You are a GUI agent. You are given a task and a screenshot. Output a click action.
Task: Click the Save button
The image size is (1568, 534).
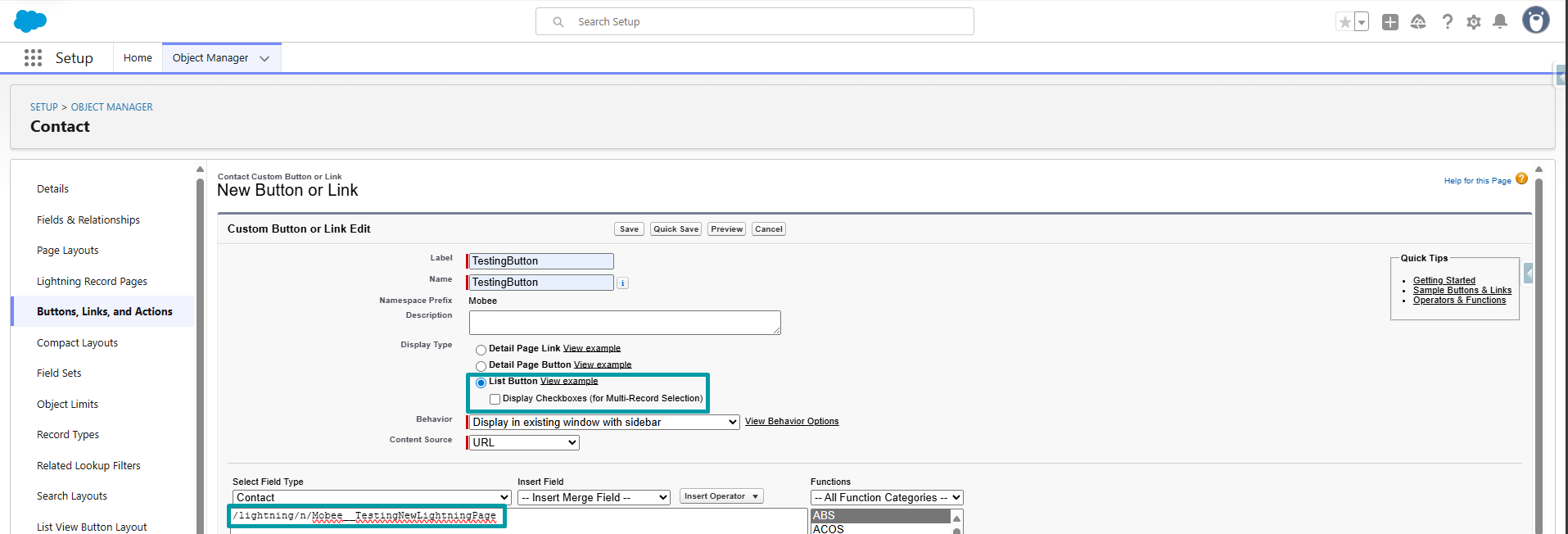pyautogui.click(x=629, y=229)
